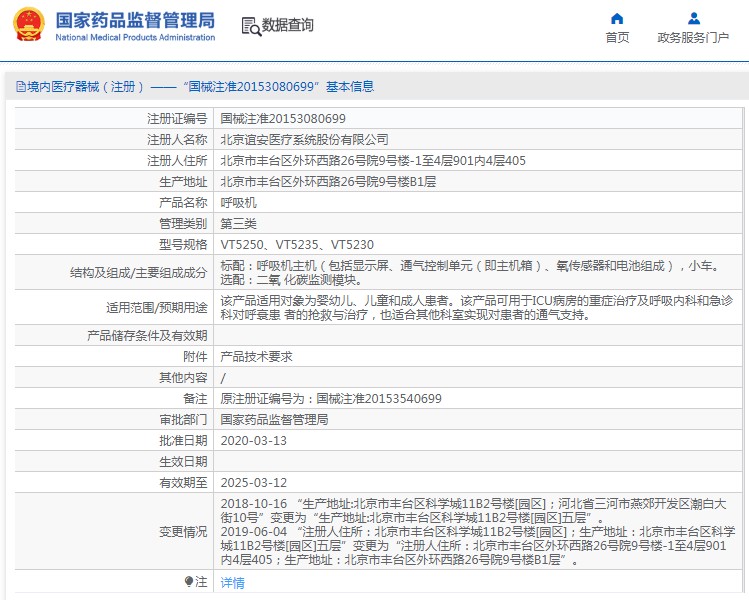Click the 变更情况 row label
Image resolution: width=749 pixels, height=600 pixels.
pyautogui.click(x=183, y=532)
